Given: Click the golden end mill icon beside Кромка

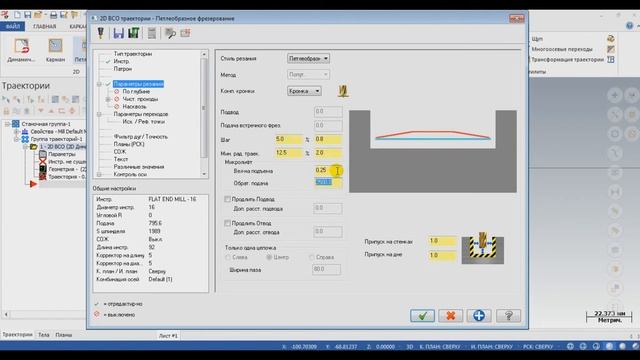Looking at the screenshot, I should (343, 91).
